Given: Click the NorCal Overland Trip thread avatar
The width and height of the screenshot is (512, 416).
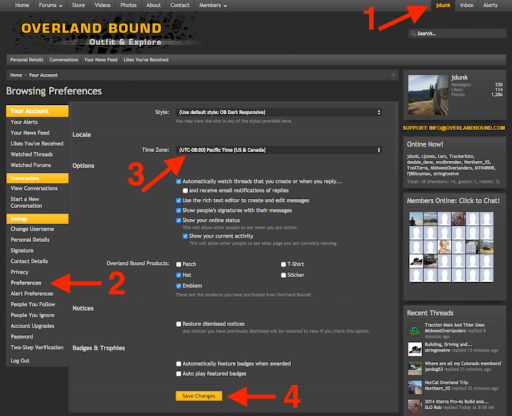Looking at the screenshot, I should point(415,387).
